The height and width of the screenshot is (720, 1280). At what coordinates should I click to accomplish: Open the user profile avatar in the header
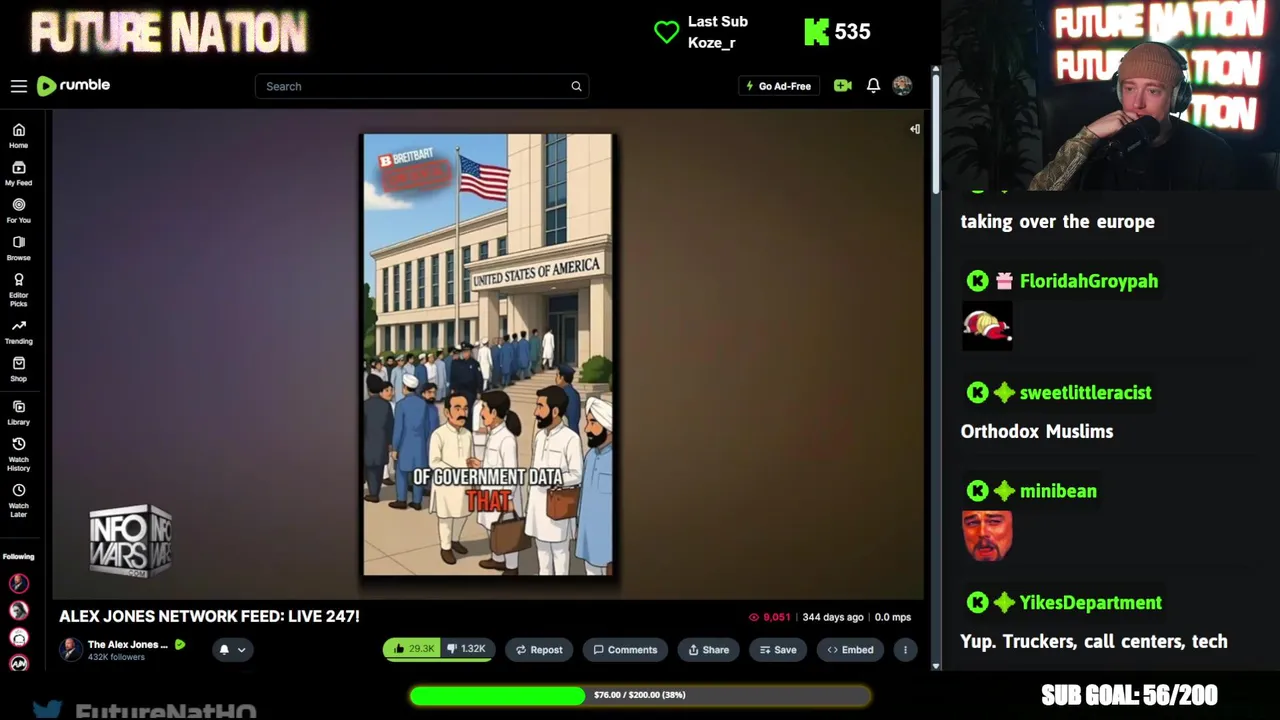tap(902, 86)
